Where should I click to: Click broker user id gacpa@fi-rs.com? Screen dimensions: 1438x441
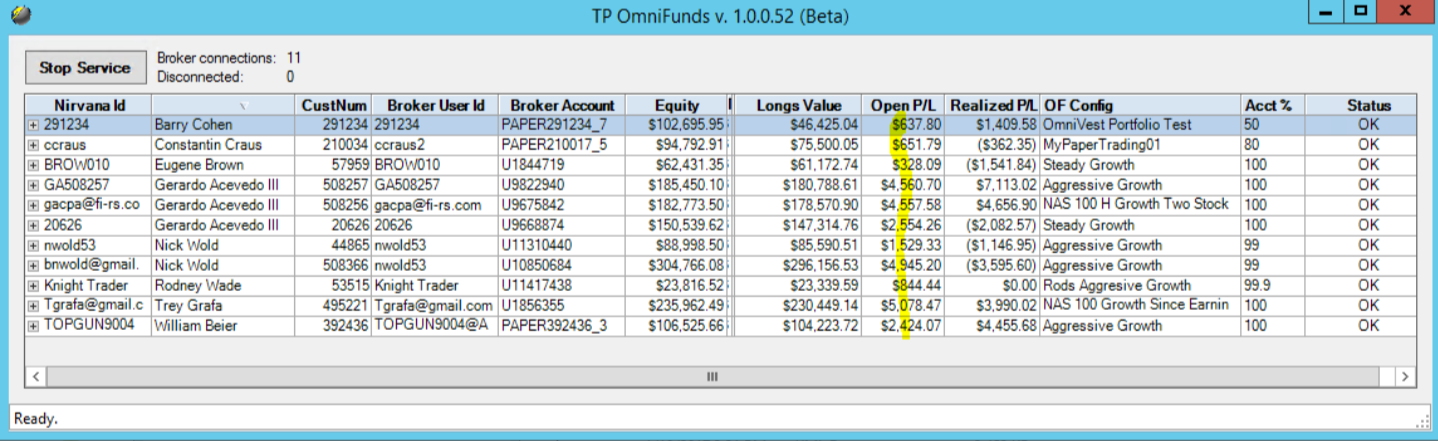[435, 205]
